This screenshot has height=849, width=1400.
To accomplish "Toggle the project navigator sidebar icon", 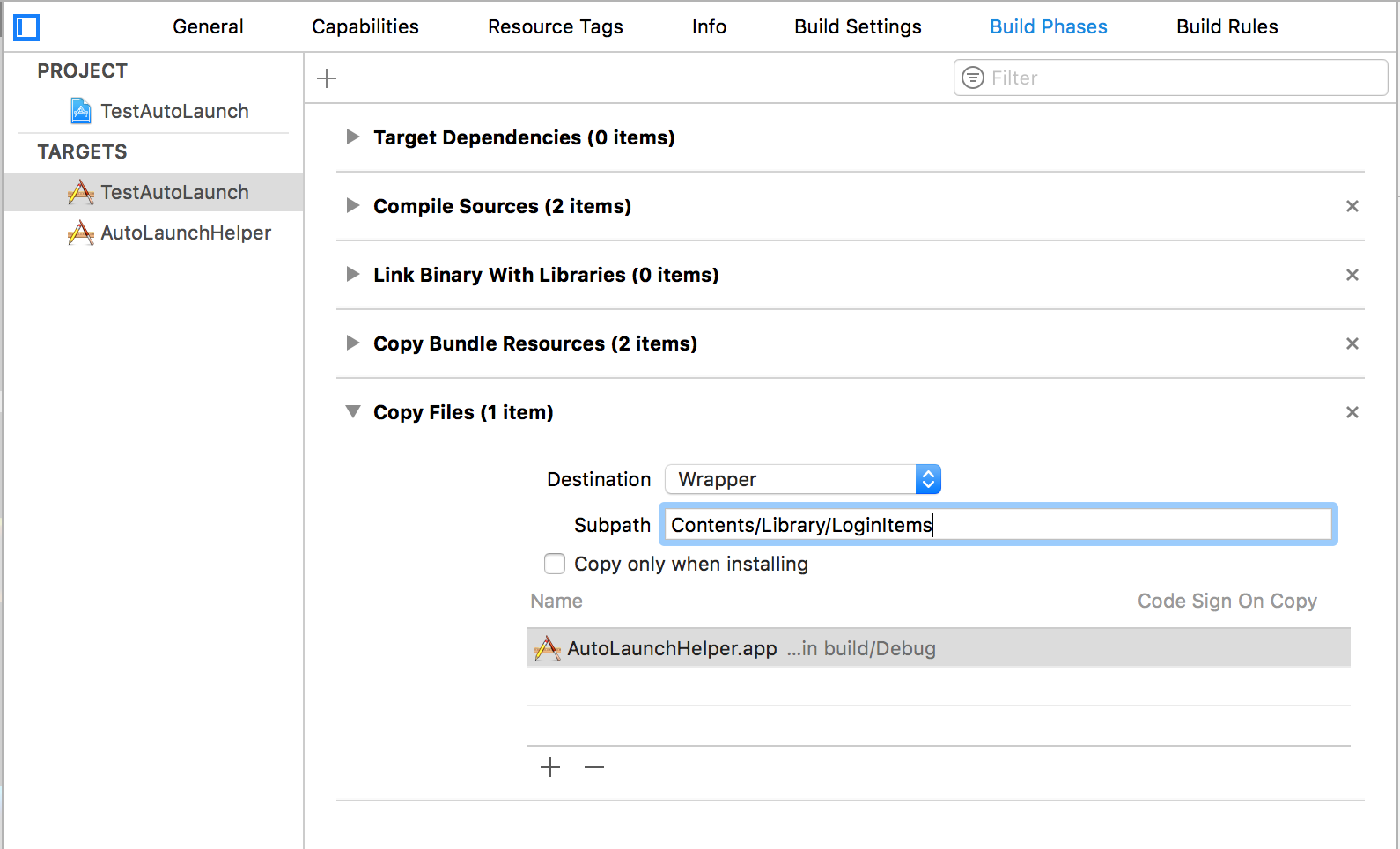I will pos(26,27).
